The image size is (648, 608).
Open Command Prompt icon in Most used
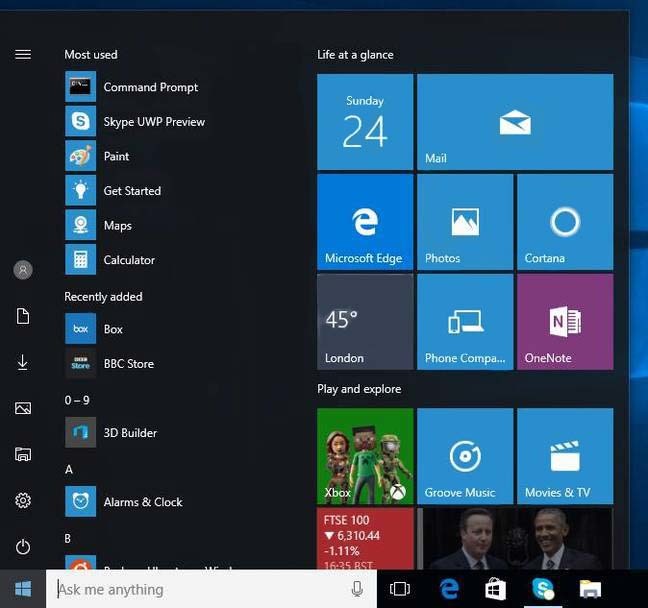[x=81, y=87]
